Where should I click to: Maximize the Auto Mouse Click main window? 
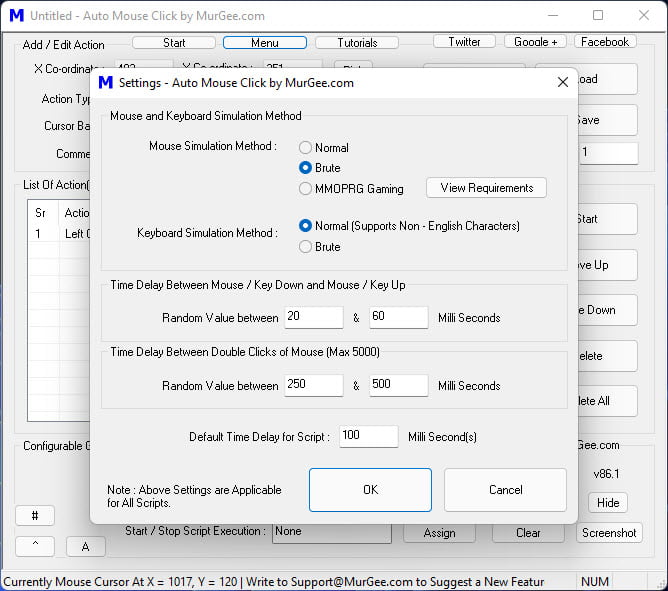tap(598, 15)
